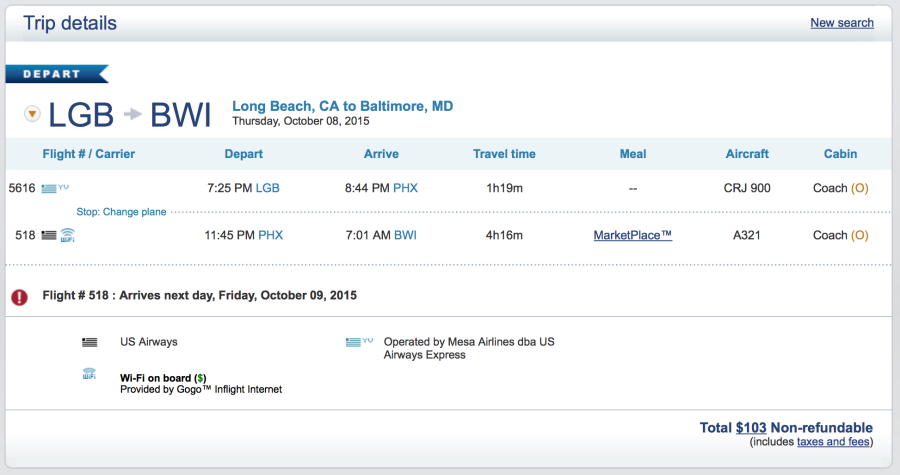Click the US Airways flag icon in the legend
The image size is (900, 475).
89,342
